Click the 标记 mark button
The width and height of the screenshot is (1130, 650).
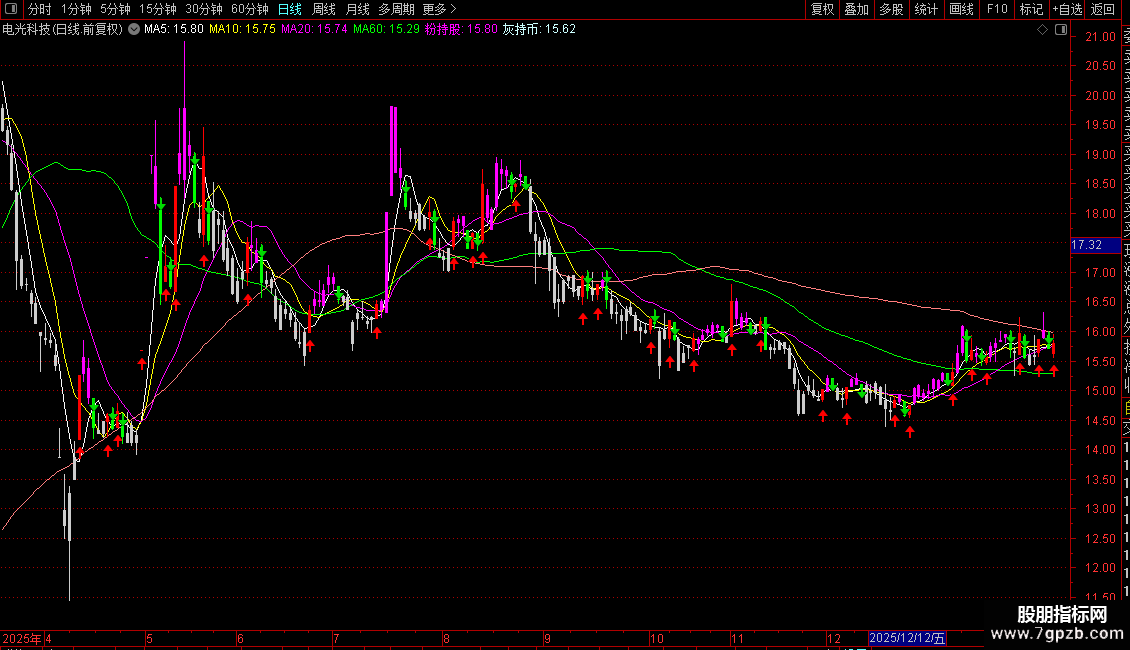[x=1031, y=9]
